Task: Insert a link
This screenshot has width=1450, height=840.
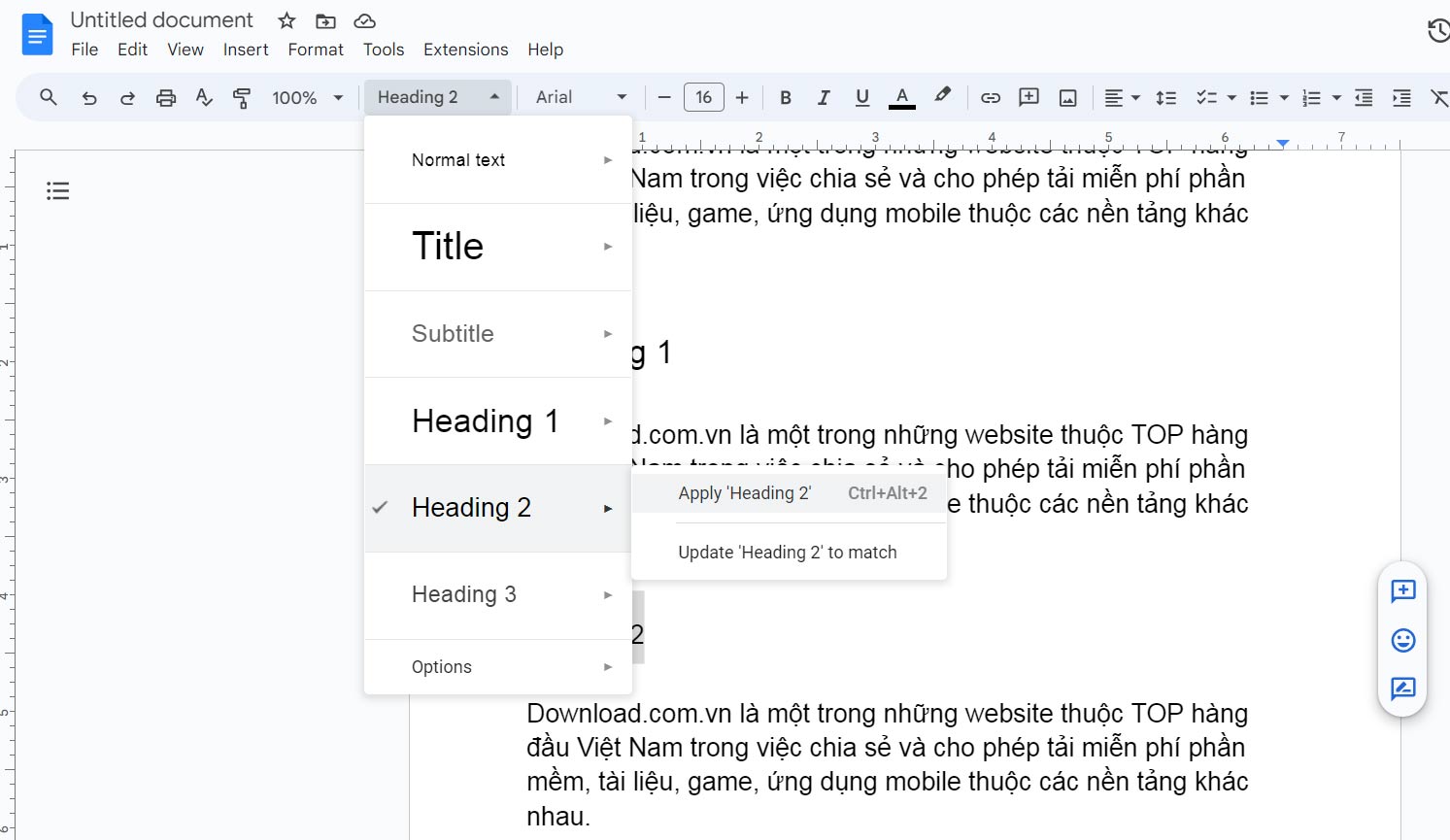Action: click(x=990, y=97)
